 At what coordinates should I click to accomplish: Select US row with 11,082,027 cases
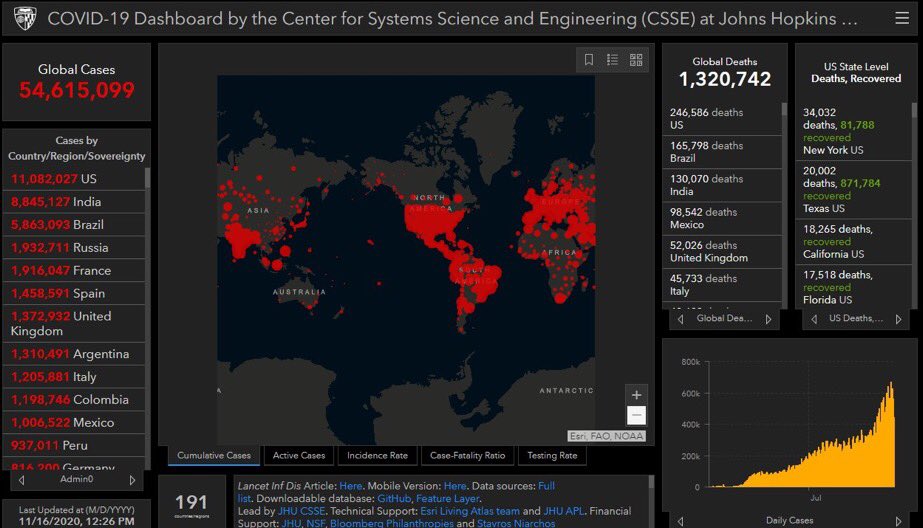[74, 178]
